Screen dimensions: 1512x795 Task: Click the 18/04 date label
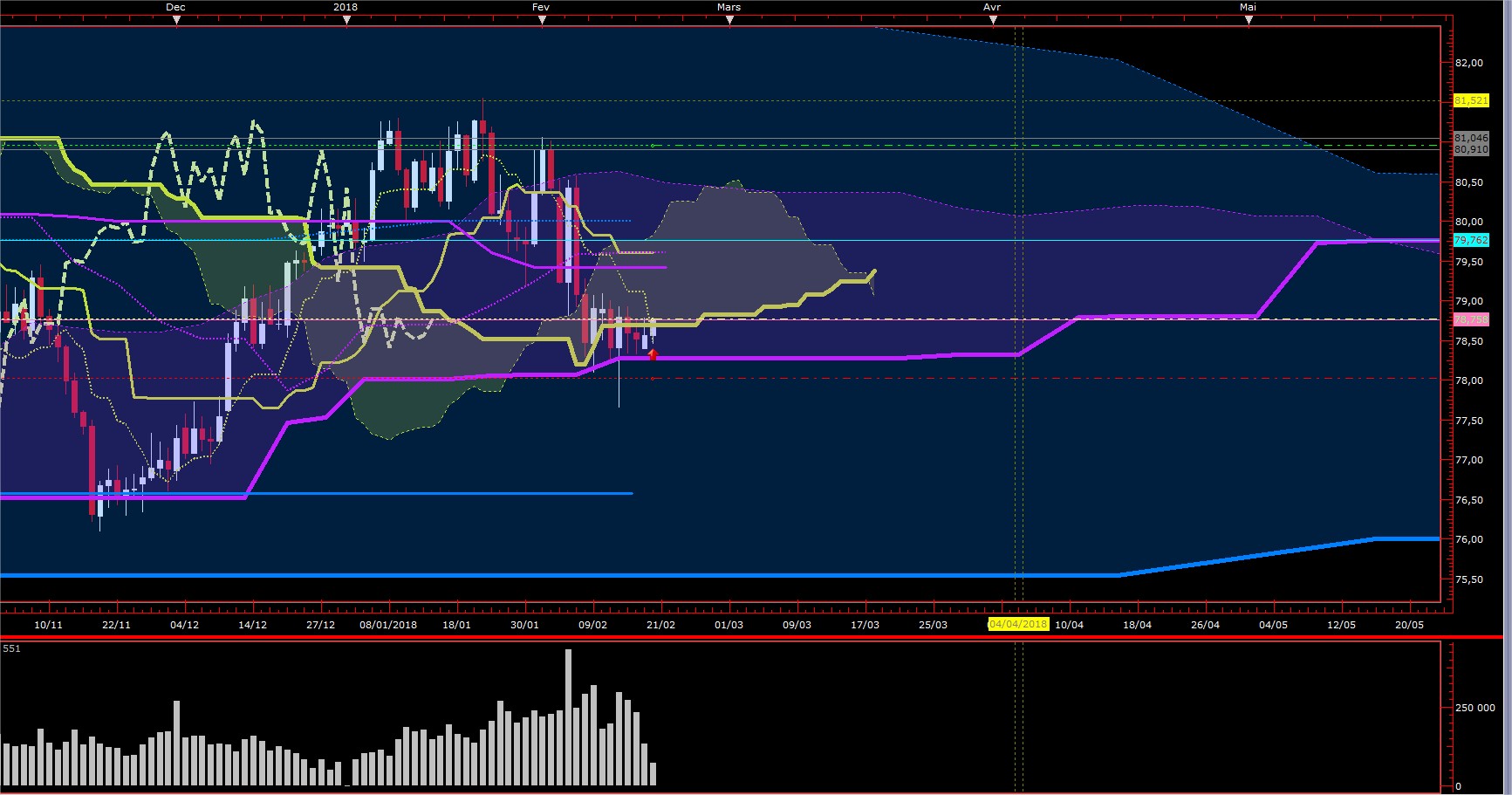[x=1137, y=624]
